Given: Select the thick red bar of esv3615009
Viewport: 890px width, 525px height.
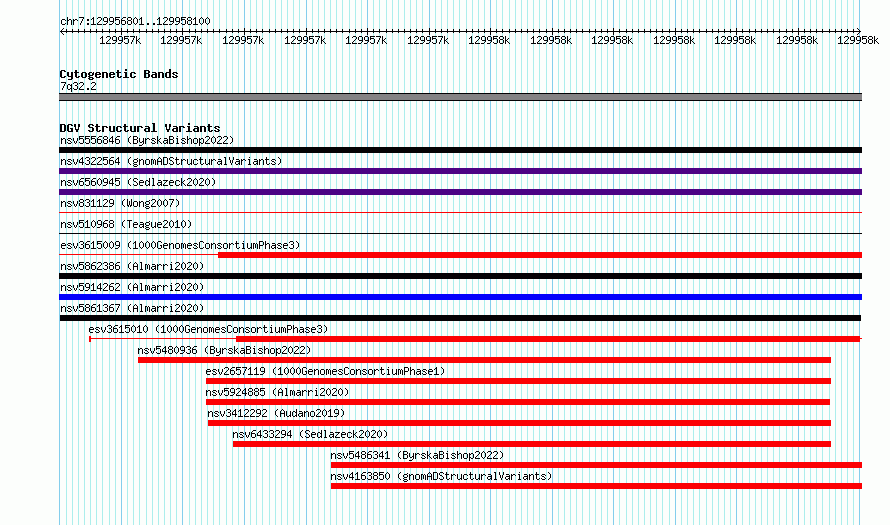Looking at the screenshot, I should tap(540, 255).
